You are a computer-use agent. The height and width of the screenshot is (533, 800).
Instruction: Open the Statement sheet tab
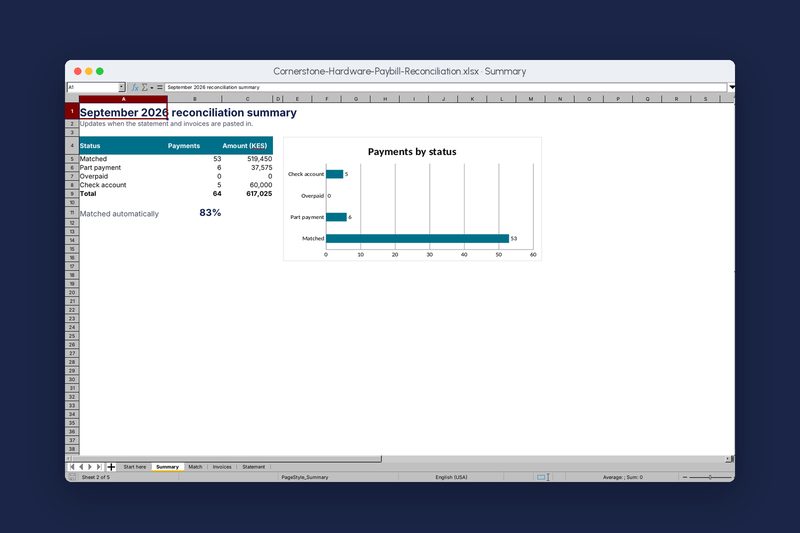pyautogui.click(x=254, y=467)
